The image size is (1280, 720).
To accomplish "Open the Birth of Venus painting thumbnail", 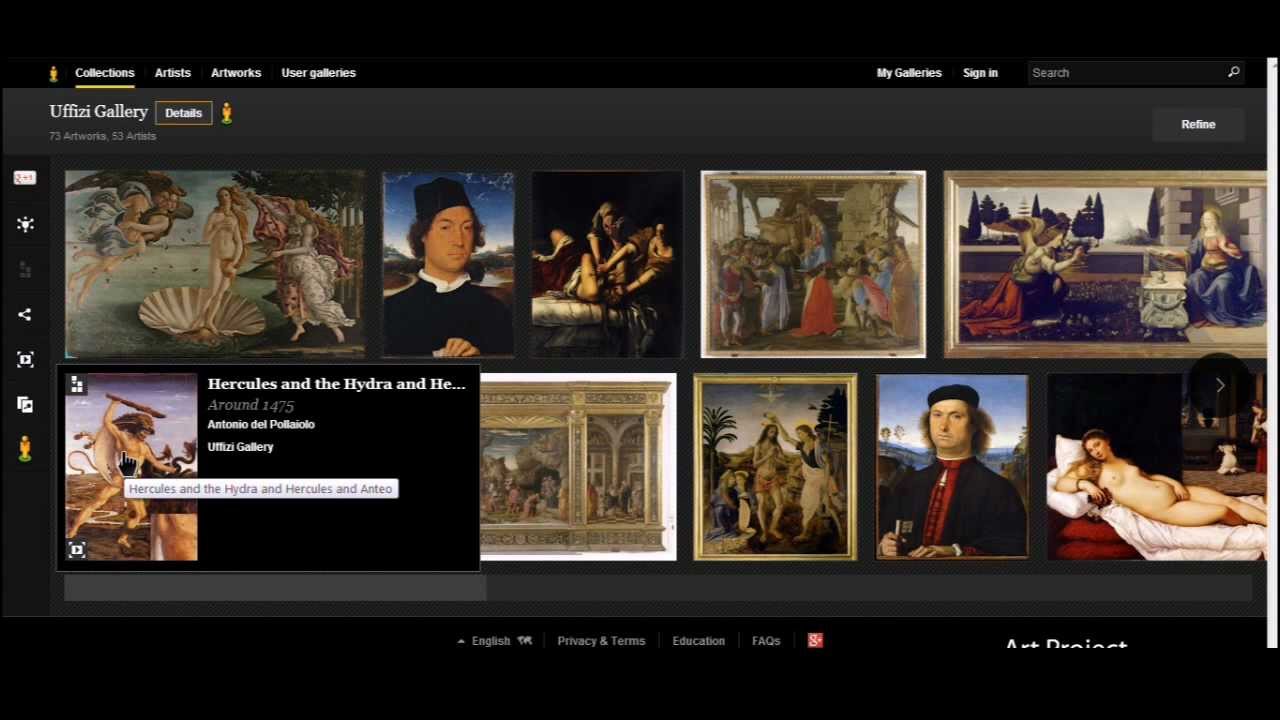I will click(215, 264).
